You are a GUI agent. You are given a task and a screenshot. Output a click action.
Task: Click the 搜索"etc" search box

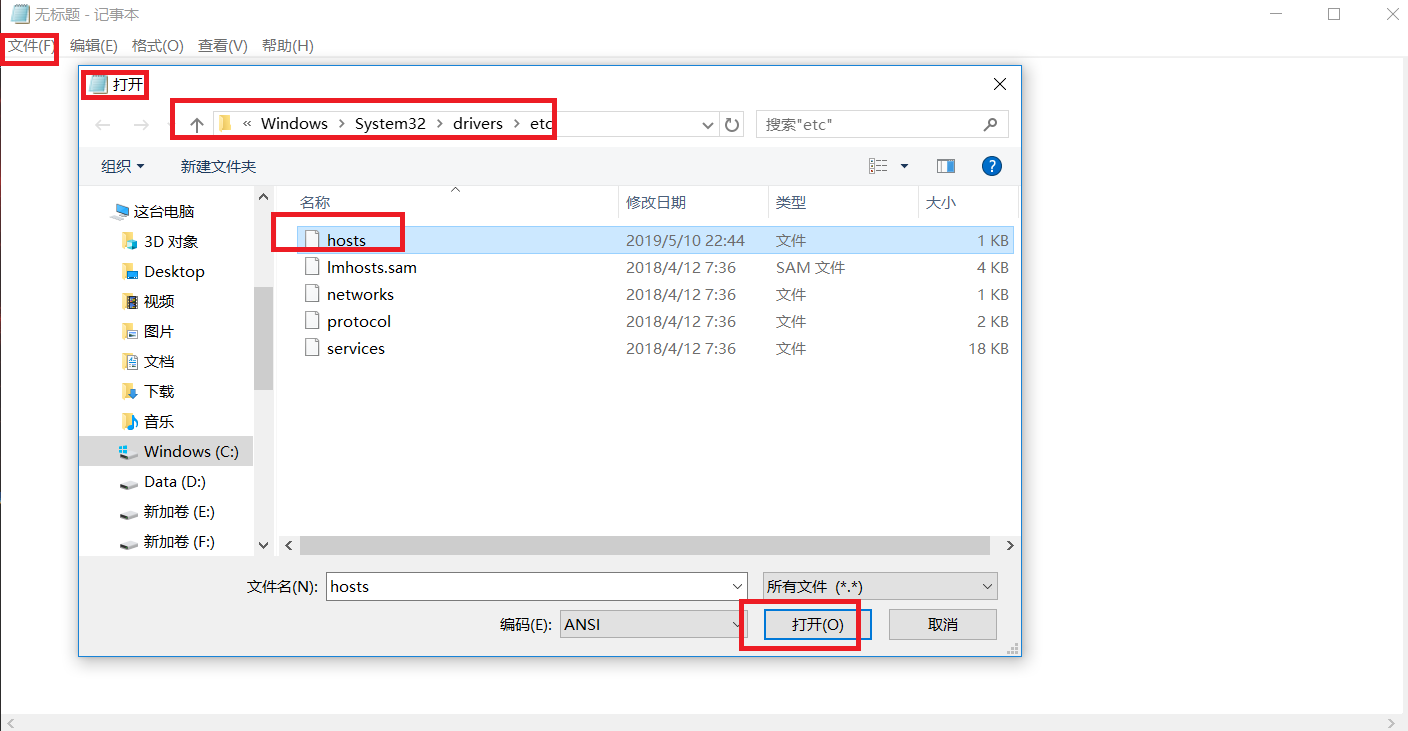pos(882,124)
